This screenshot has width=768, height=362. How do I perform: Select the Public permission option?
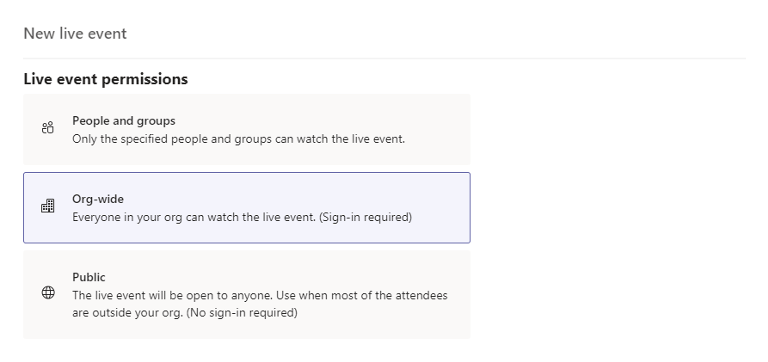(246, 294)
